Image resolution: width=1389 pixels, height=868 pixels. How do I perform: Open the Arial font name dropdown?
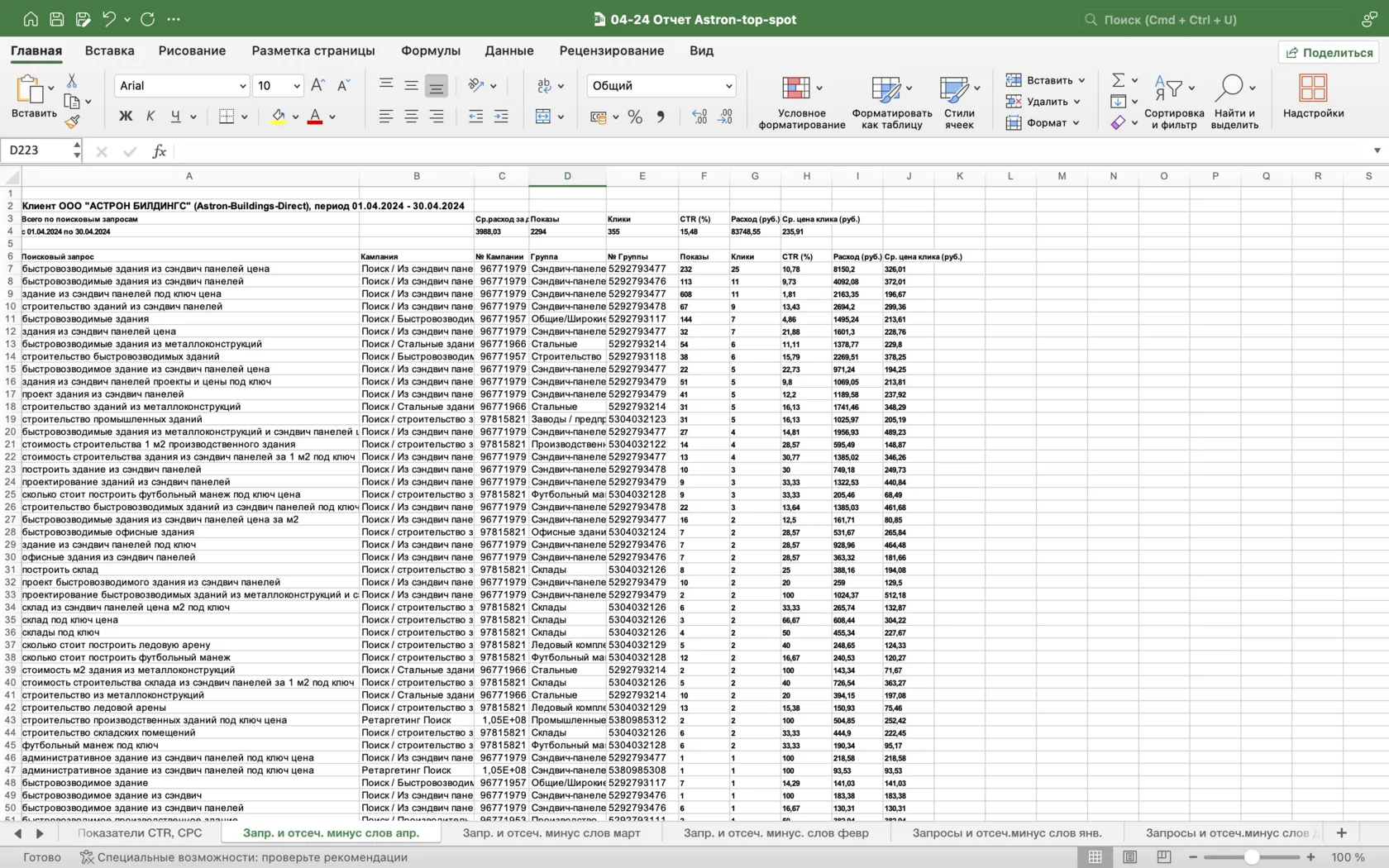pos(242,86)
